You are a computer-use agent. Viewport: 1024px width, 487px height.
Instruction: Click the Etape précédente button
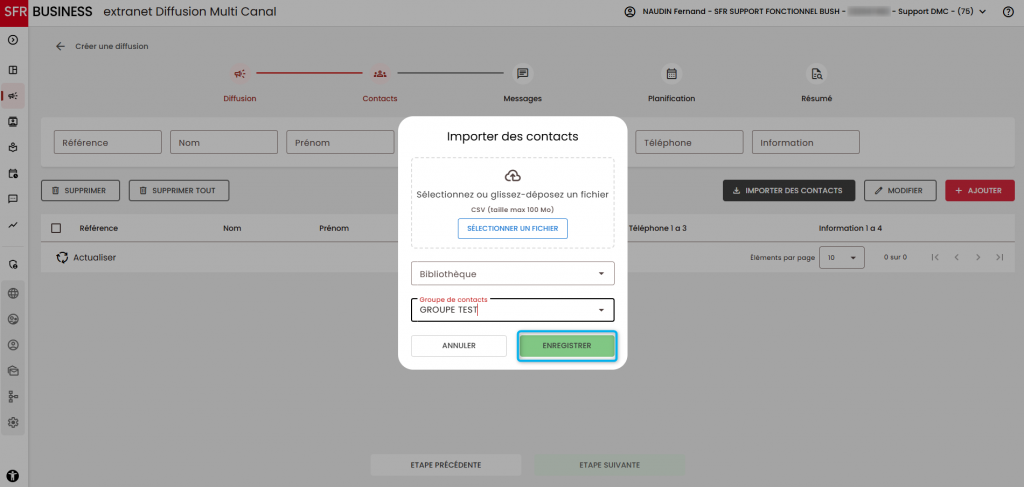[446, 465]
